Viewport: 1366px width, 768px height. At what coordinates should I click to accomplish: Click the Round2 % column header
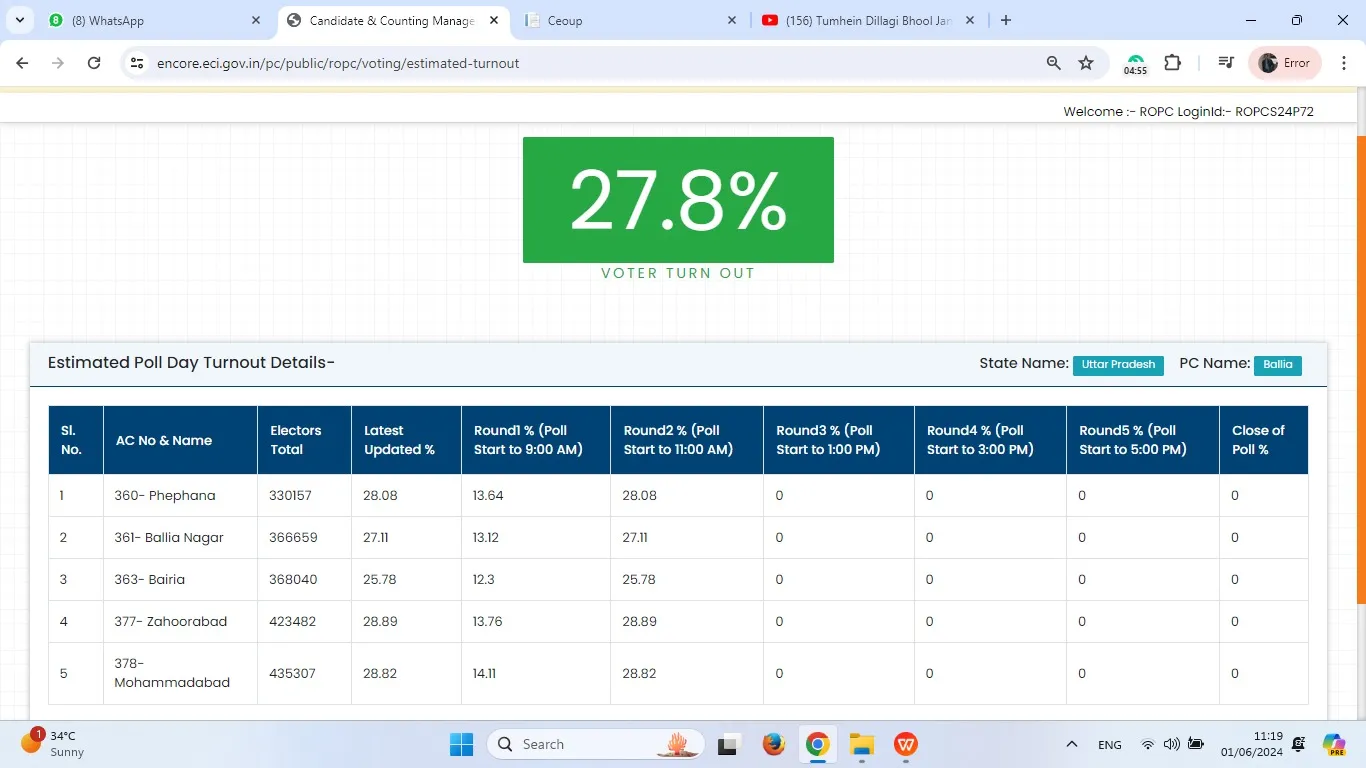tap(686, 440)
